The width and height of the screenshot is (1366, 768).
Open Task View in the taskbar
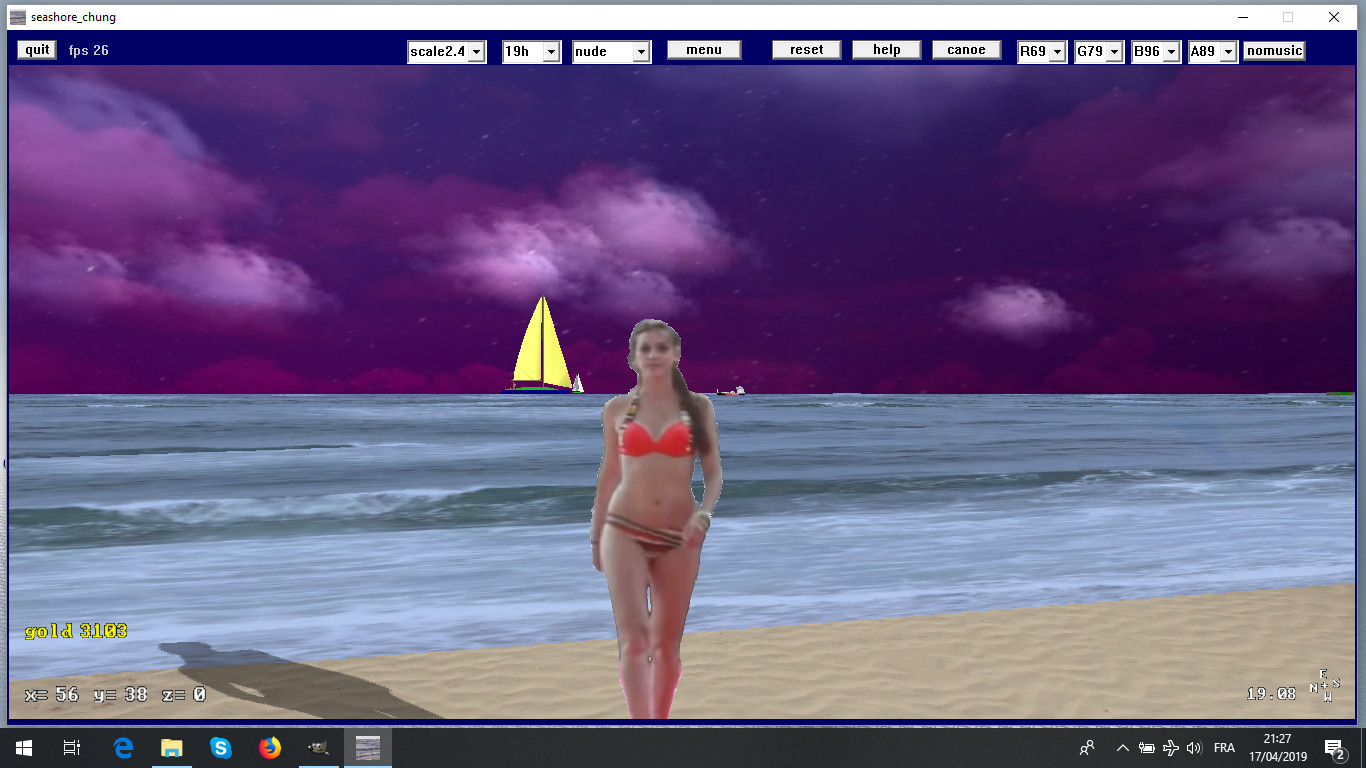pyautogui.click(x=72, y=748)
